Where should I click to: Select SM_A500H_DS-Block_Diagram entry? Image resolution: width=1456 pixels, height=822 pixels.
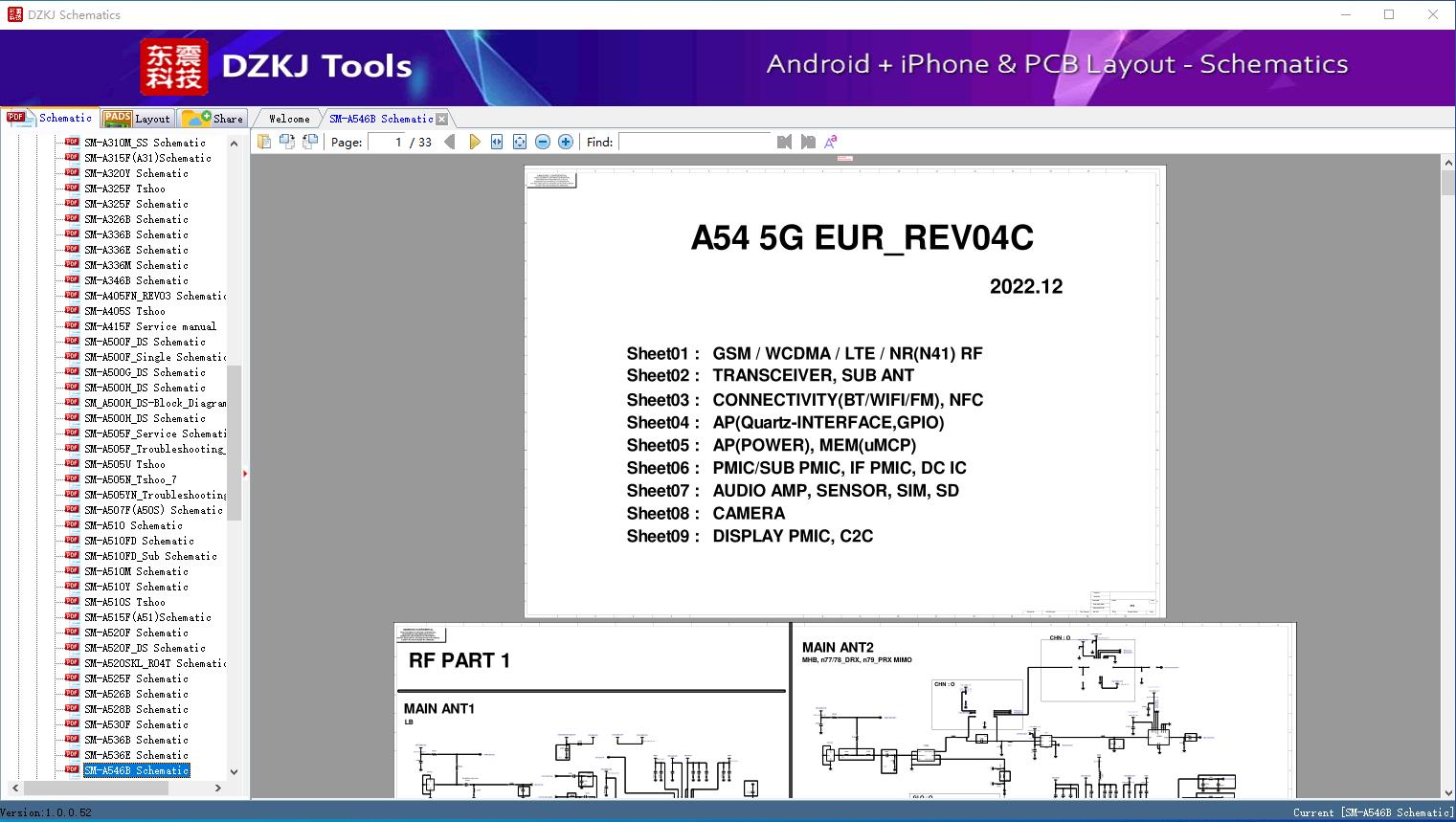(x=155, y=403)
